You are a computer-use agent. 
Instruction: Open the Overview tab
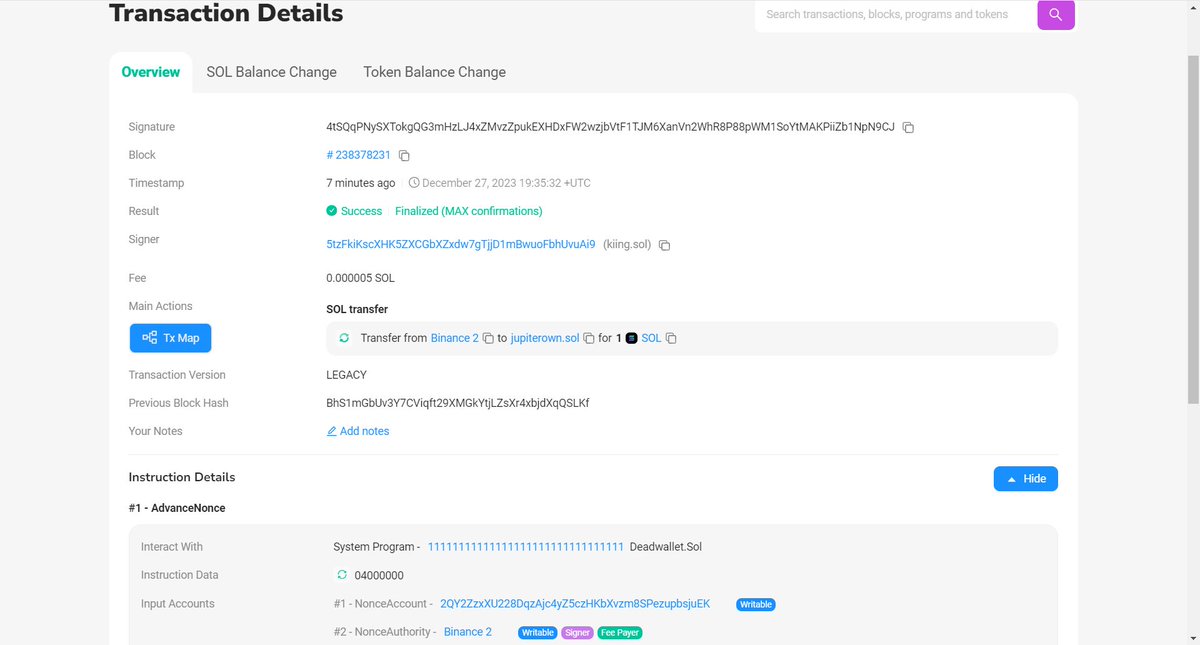tap(151, 72)
